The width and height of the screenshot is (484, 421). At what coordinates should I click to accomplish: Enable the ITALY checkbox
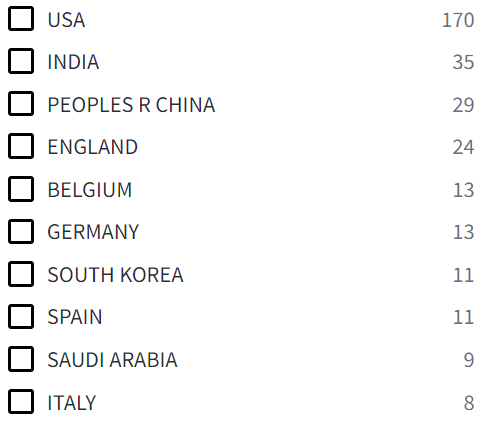[x=21, y=402]
